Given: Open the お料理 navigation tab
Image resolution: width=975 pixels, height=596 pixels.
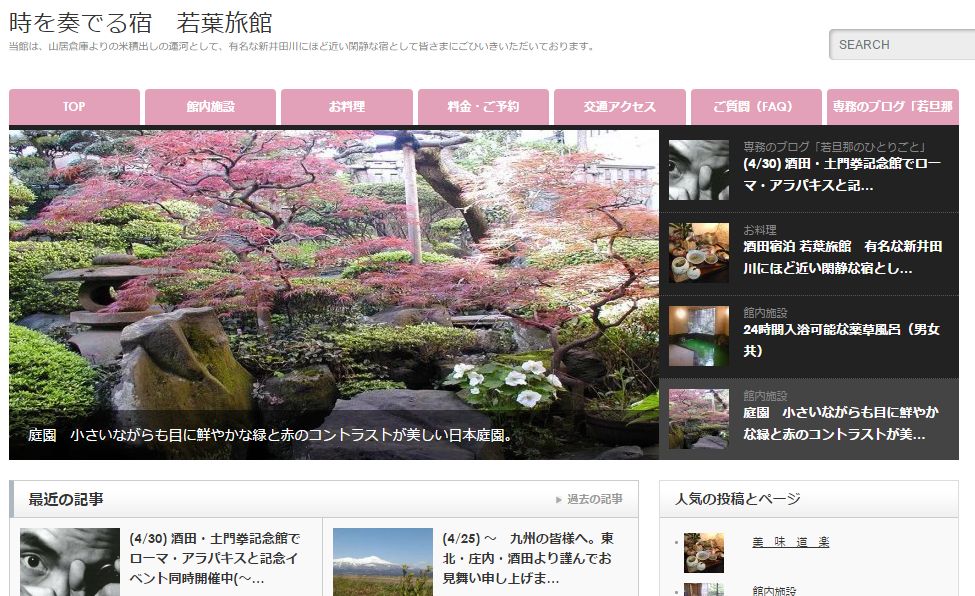Looking at the screenshot, I should click(x=347, y=107).
